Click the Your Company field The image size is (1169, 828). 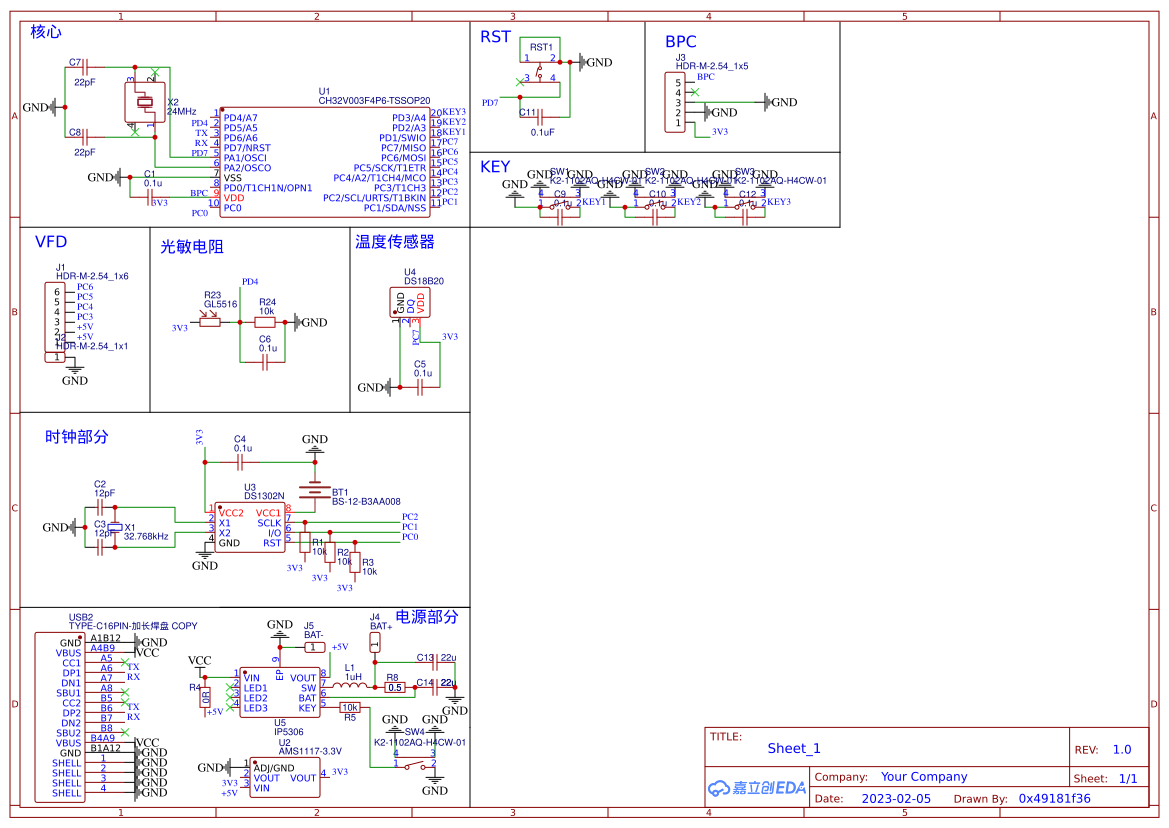pyautogui.click(x=924, y=777)
